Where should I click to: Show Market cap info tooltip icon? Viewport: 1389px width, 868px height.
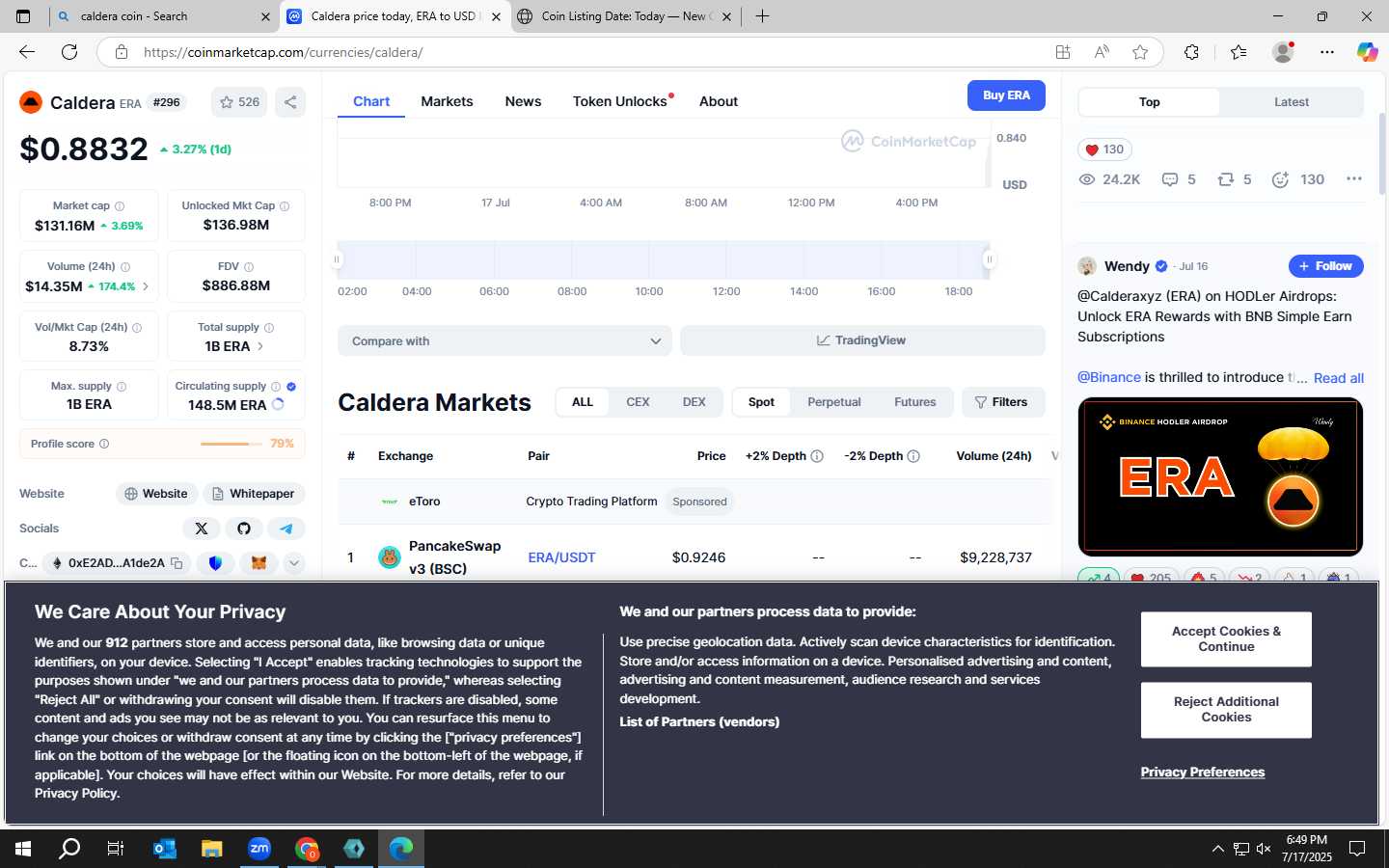point(120,206)
